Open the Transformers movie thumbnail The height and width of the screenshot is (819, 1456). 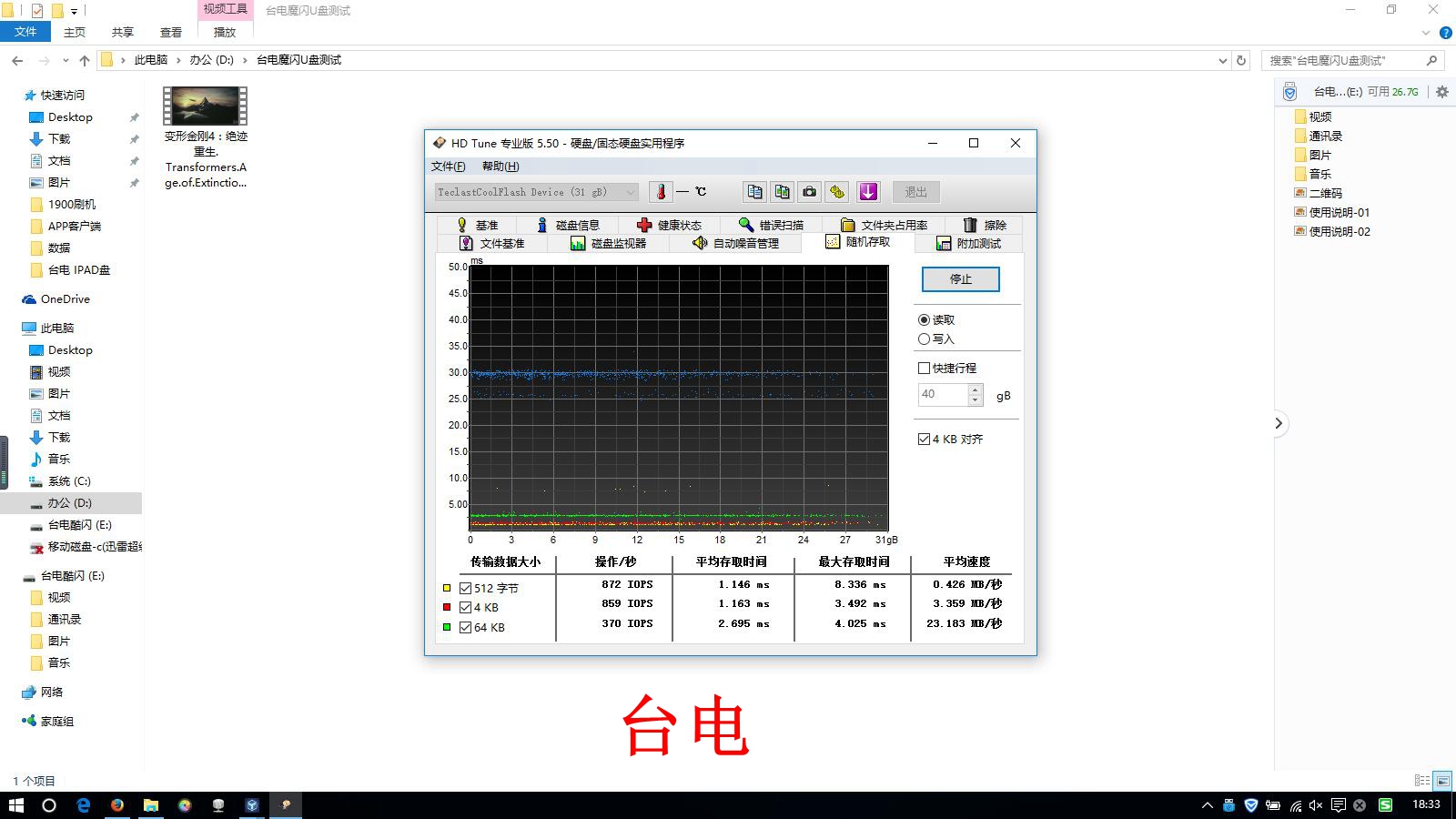pos(204,105)
